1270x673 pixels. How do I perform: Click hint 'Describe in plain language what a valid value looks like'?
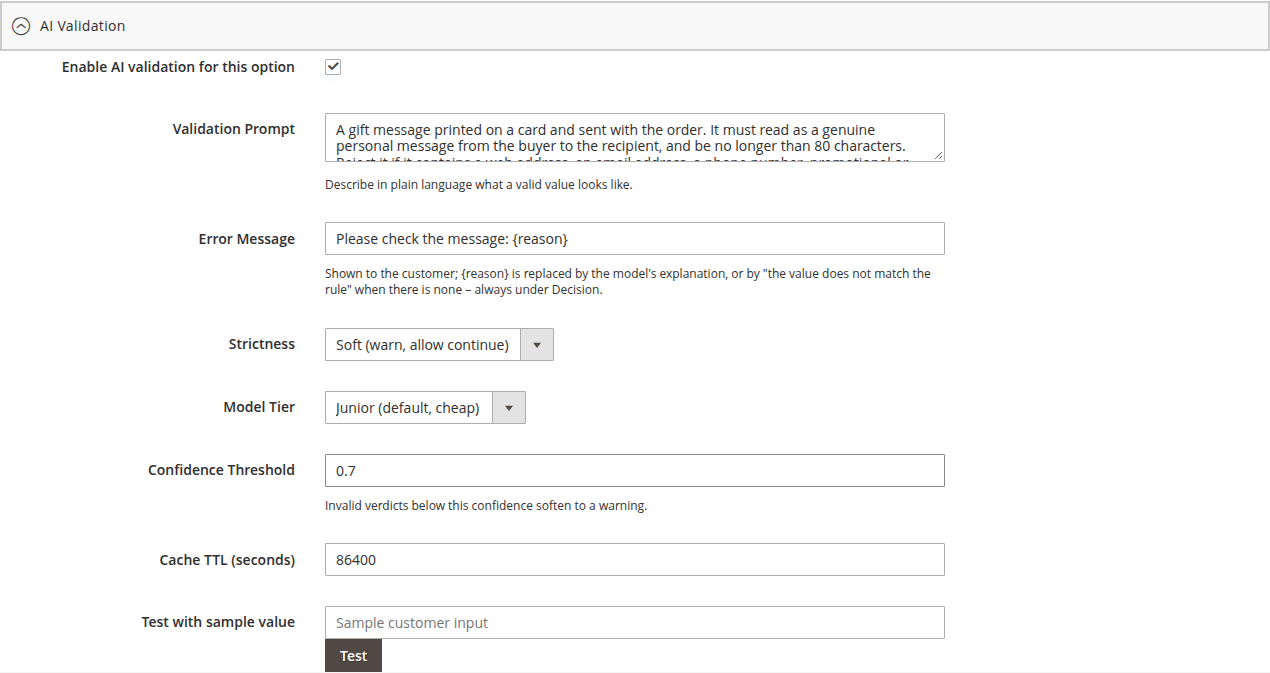coord(478,185)
